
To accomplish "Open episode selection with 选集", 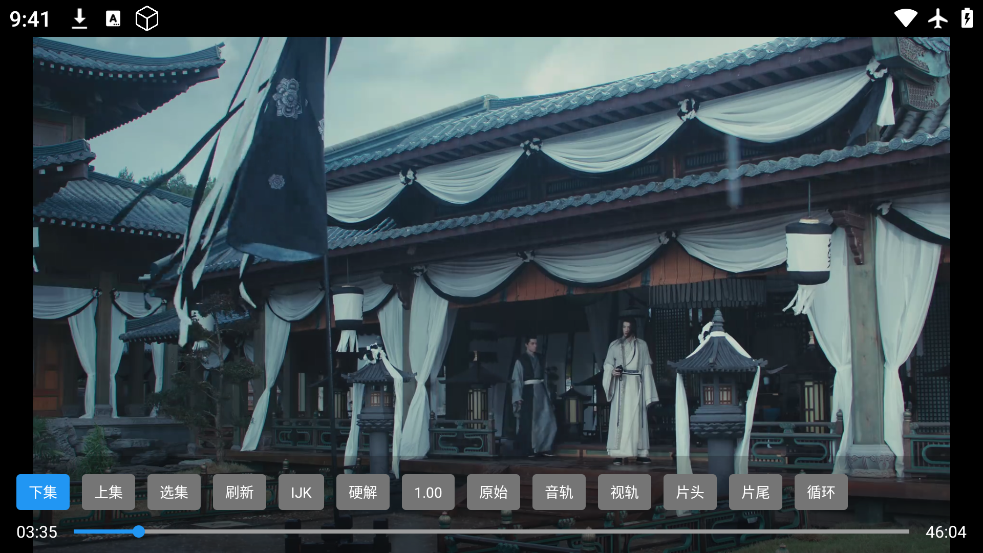I will 174,492.
